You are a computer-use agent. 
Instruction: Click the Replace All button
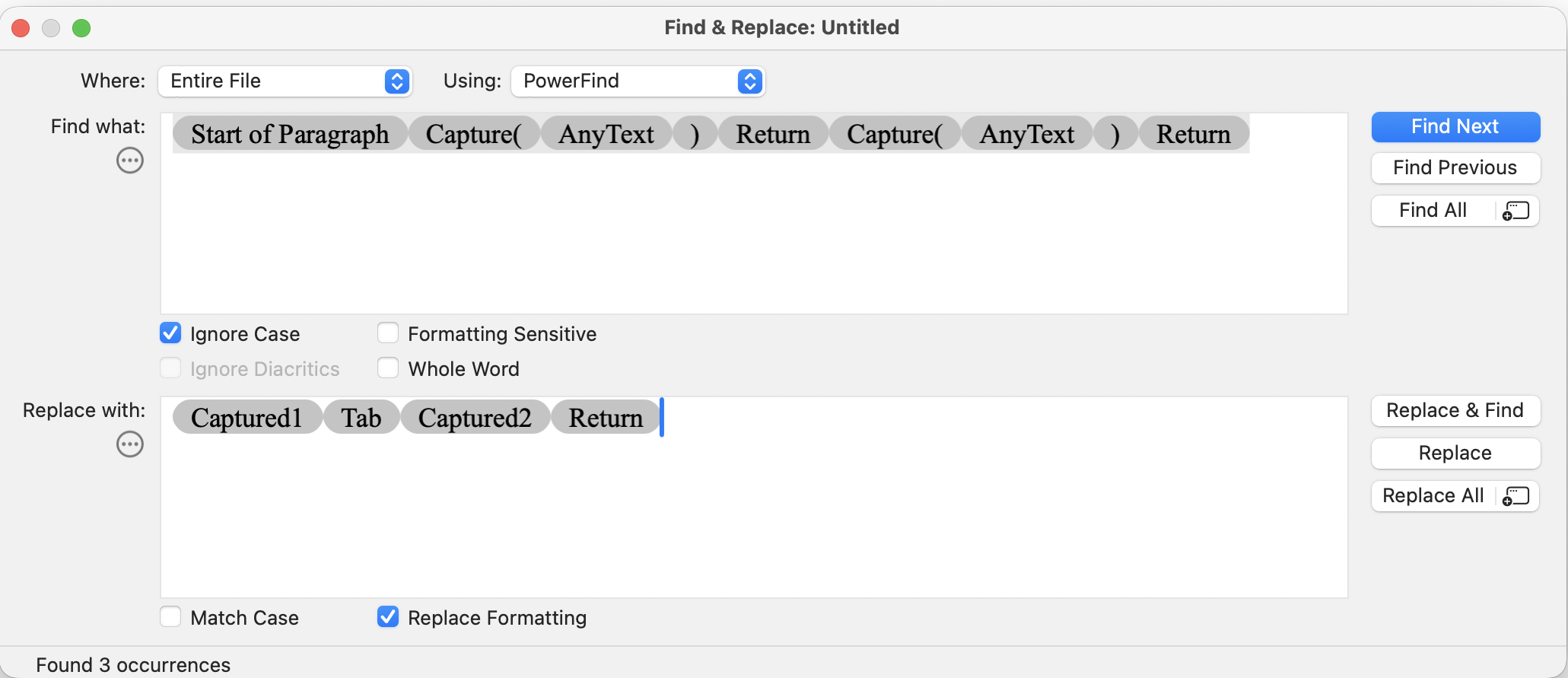tap(1432, 496)
